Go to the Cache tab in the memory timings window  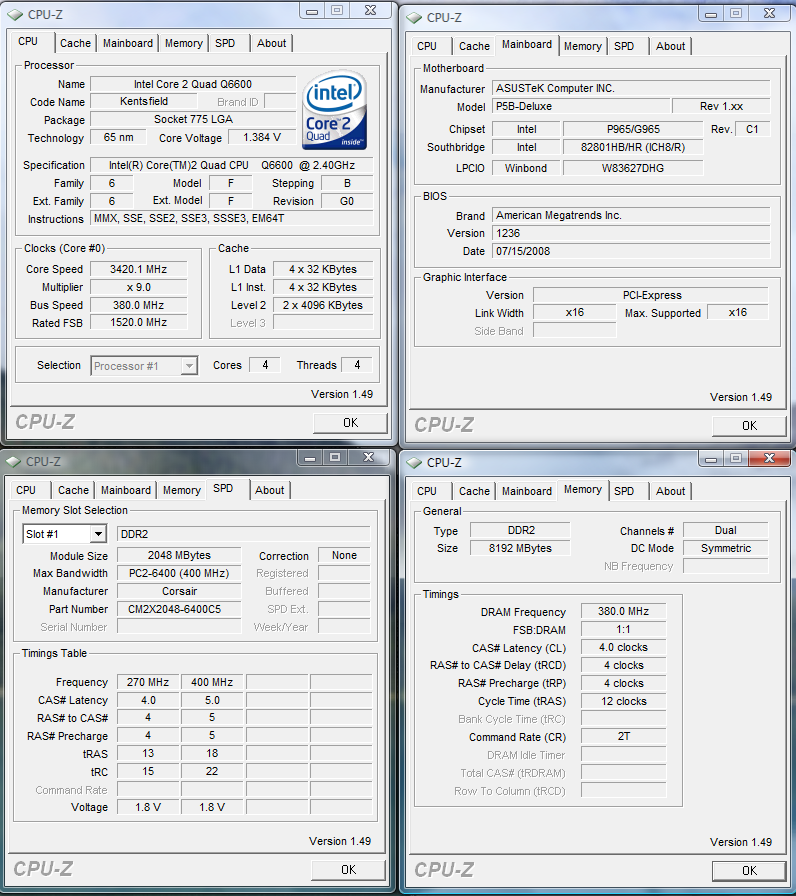point(474,491)
